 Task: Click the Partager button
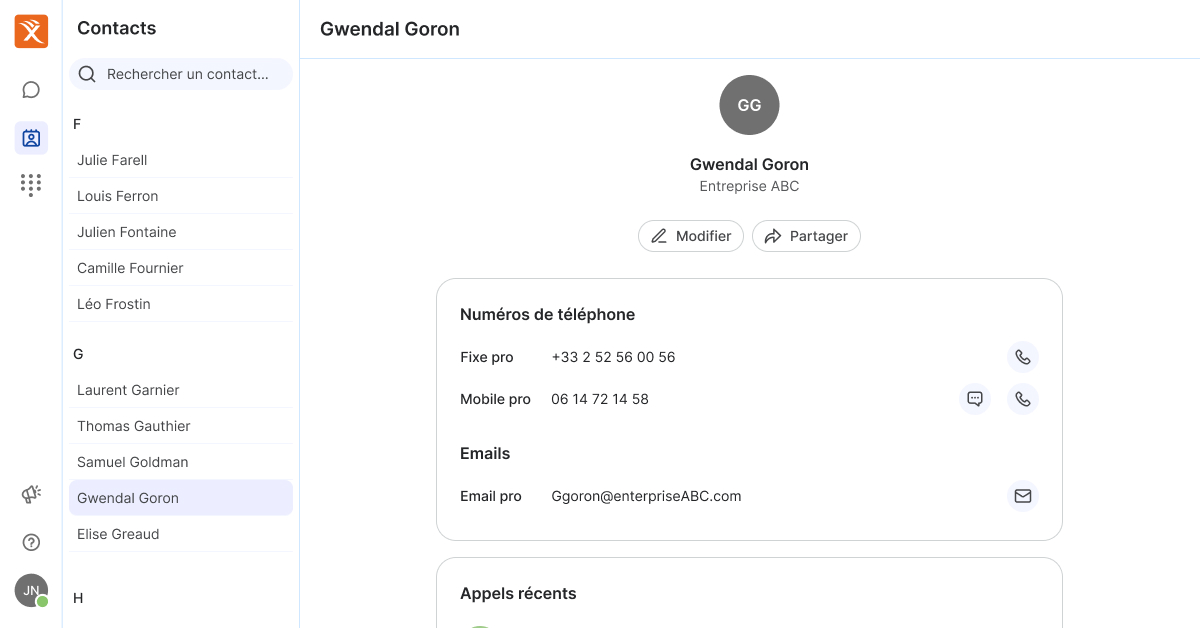click(806, 236)
